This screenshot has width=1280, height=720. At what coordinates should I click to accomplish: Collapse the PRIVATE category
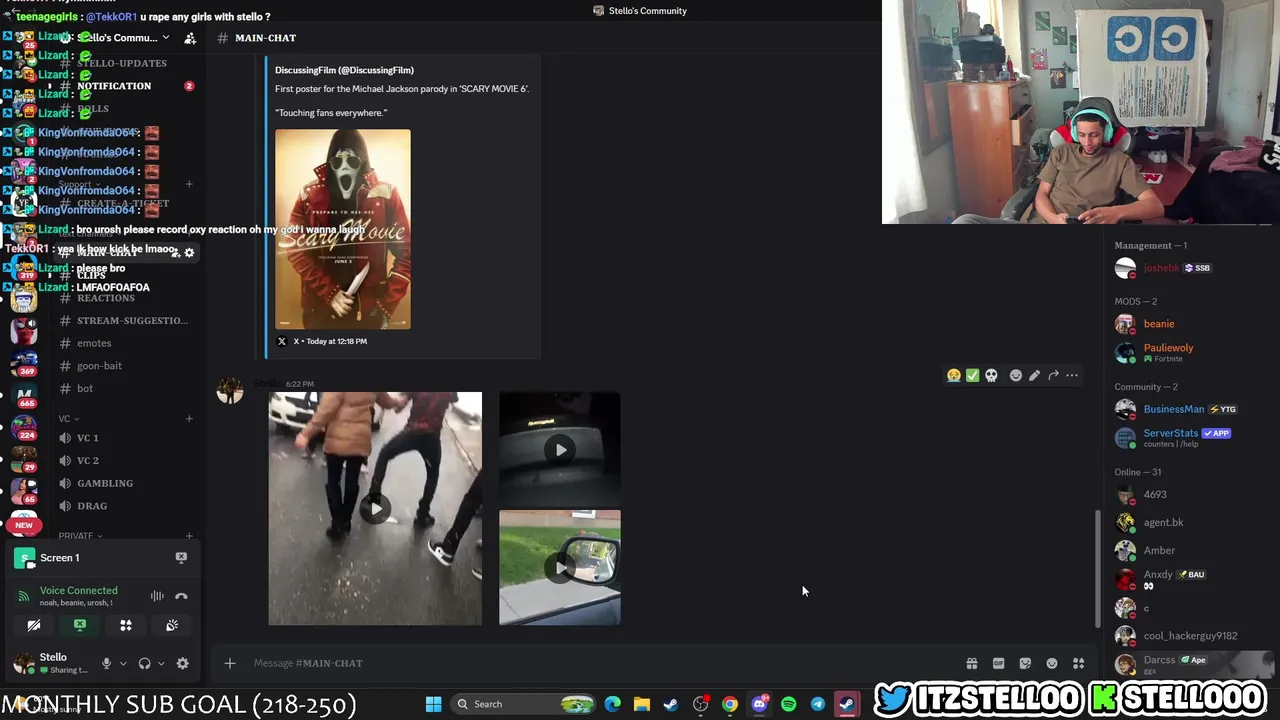(x=80, y=536)
